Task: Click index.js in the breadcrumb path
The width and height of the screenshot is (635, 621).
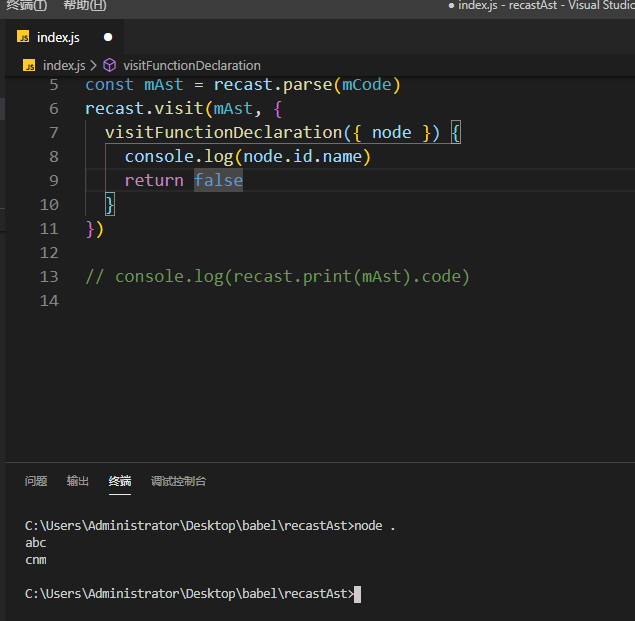Action: coord(64,65)
